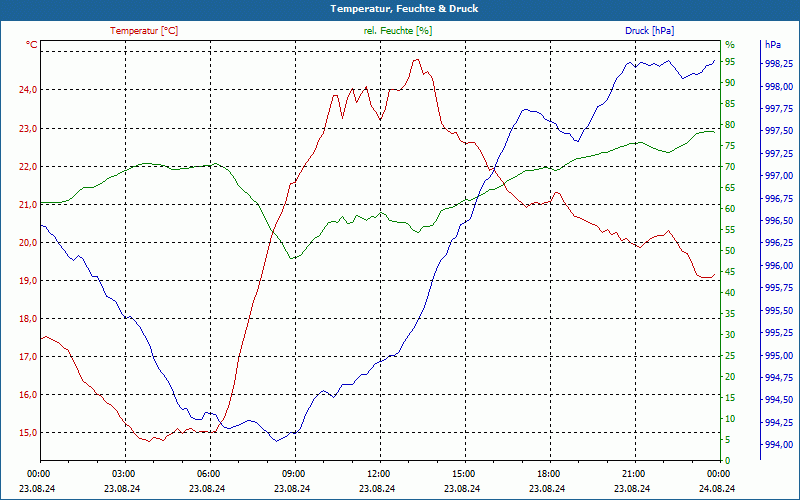800x500 pixels.
Task: Click the '17,0' temperature axis value
Action: [x=29, y=357]
